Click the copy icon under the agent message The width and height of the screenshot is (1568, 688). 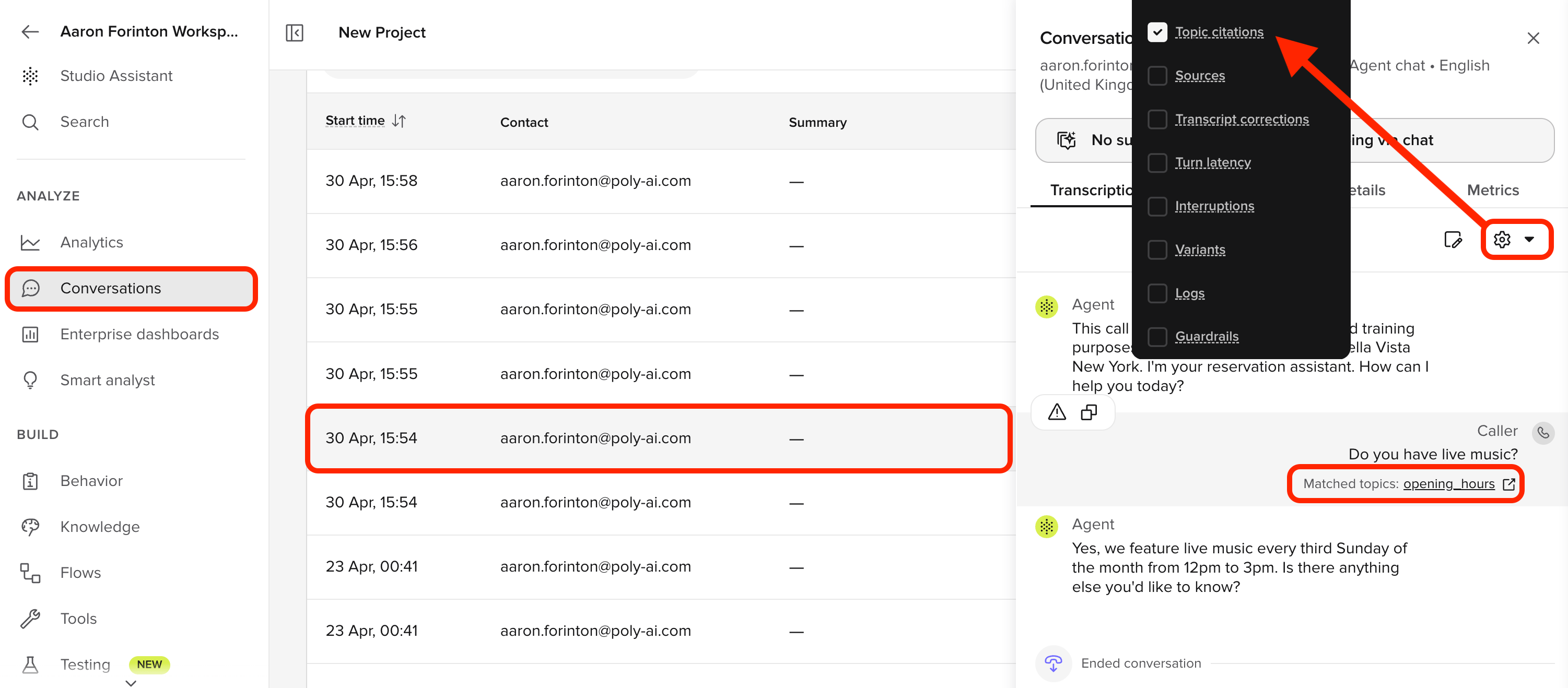[x=1089, y=412]
